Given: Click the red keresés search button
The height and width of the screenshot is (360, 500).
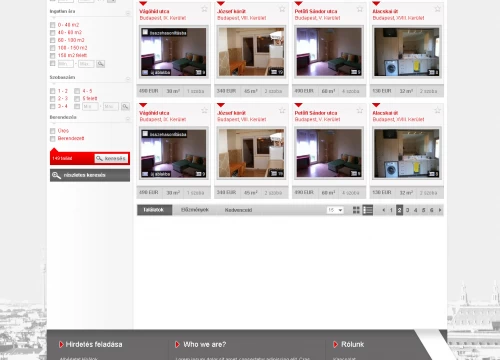Looking at the screenshot, I should point(111,158).
